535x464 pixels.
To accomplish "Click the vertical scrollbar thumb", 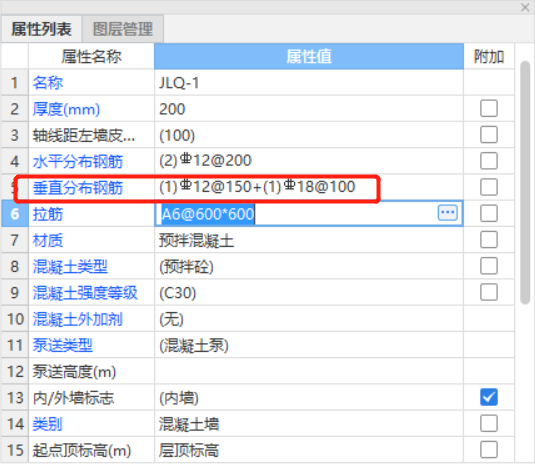I will pyautogui.click(x=525, y=182).
